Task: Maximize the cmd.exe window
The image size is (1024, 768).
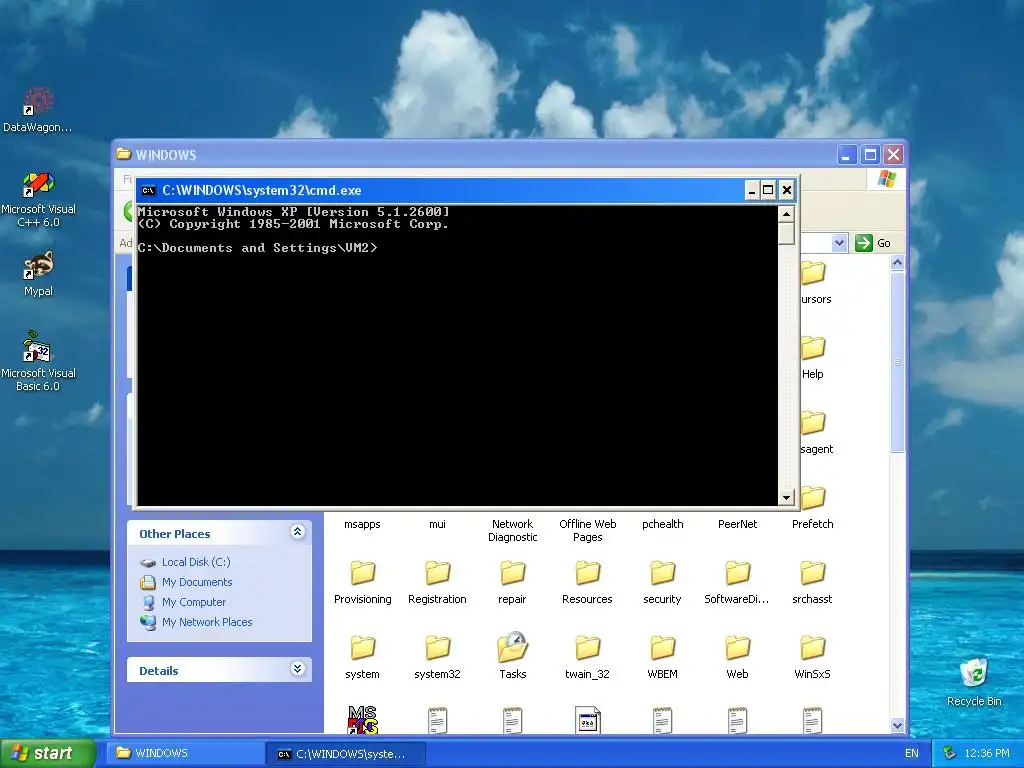Action: [x=769, y=190]
